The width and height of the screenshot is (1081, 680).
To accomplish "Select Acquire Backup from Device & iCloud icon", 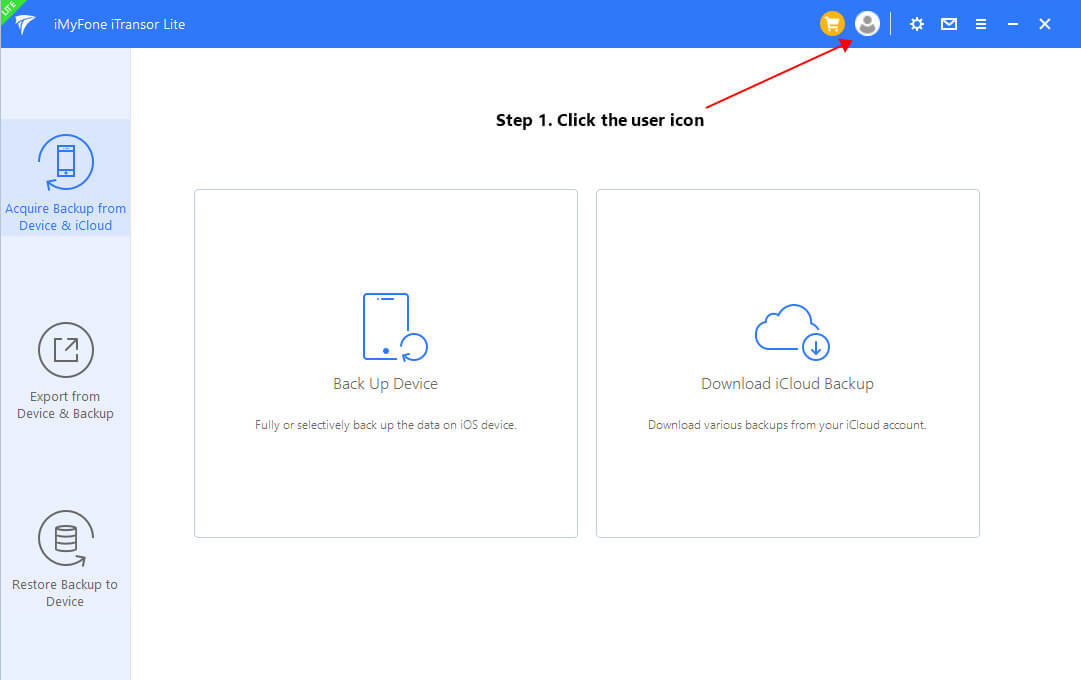I will point(65,162).
